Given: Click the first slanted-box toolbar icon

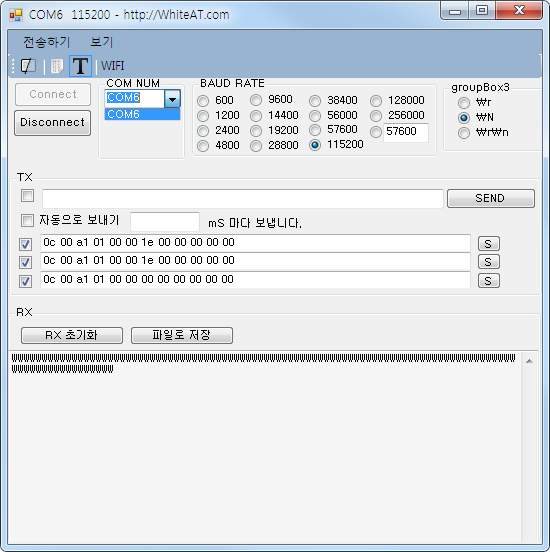Looking at the screenshot, I should pos(28,66).
